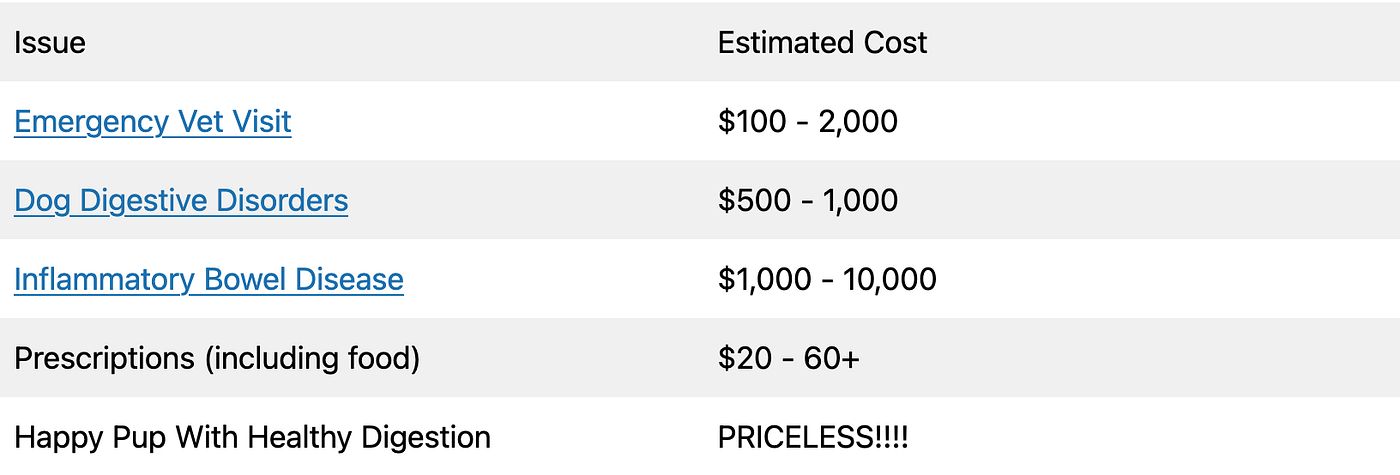Click the word Disorders in second link
The height and width of the screenshot is (475, 1400).
coord(282,201)
